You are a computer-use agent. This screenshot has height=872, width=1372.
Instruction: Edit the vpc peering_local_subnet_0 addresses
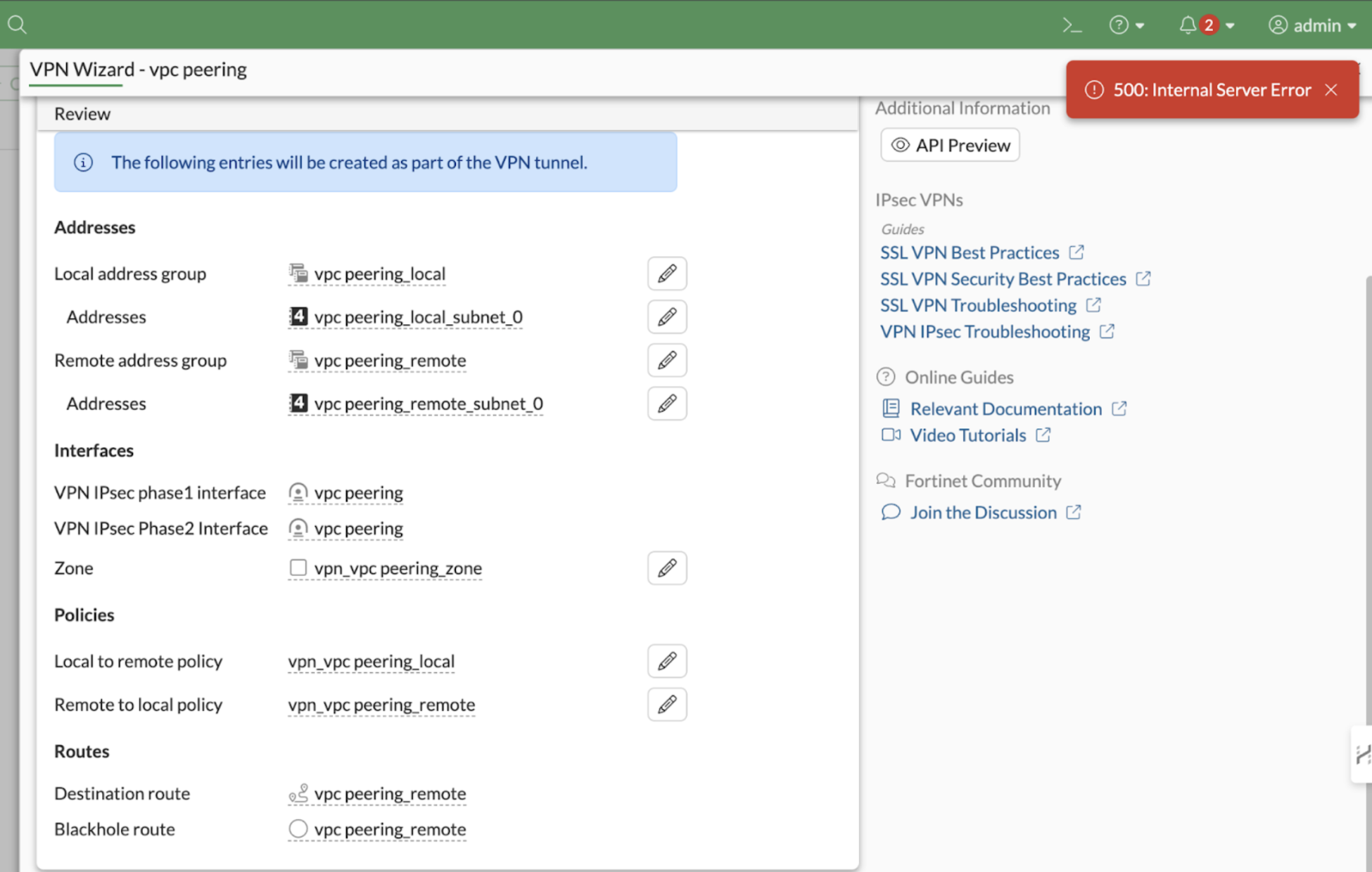(666, 316)
